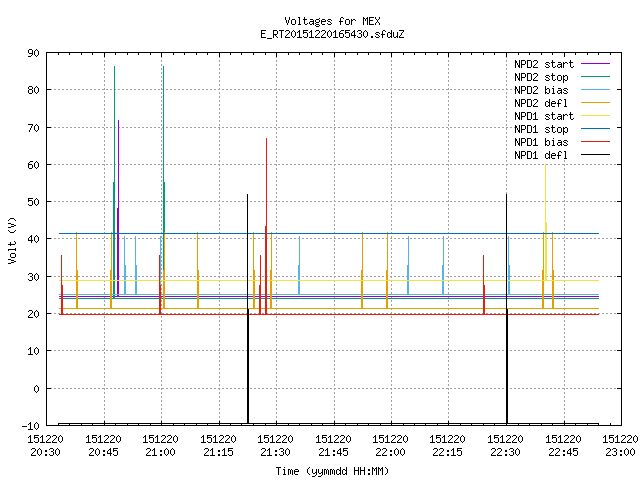Click the 'NPD2 start' legend label
Viewport: 640px width, 480px height.
[x=544, y=64]
